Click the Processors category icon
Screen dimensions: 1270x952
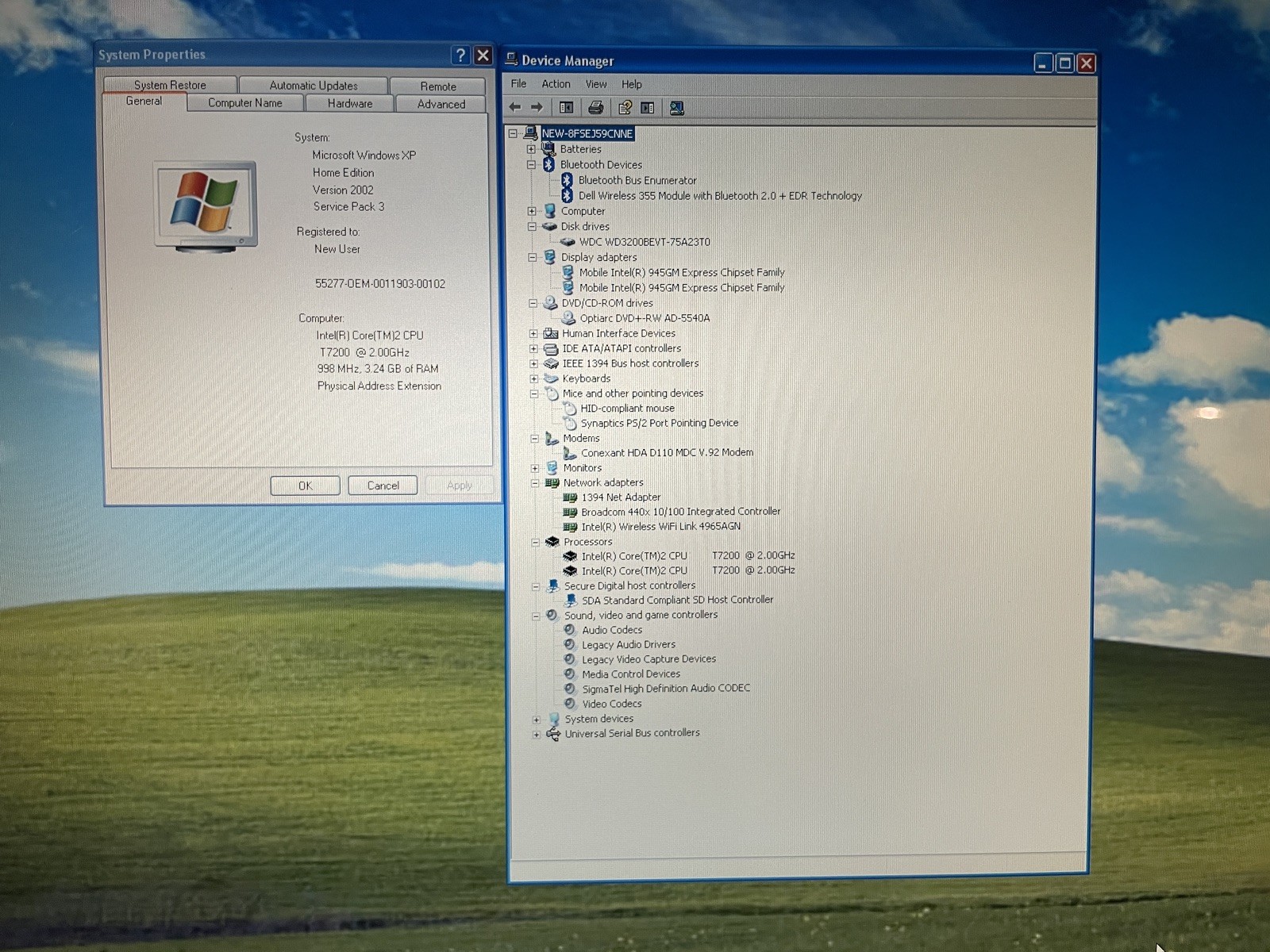pos(552,542)
